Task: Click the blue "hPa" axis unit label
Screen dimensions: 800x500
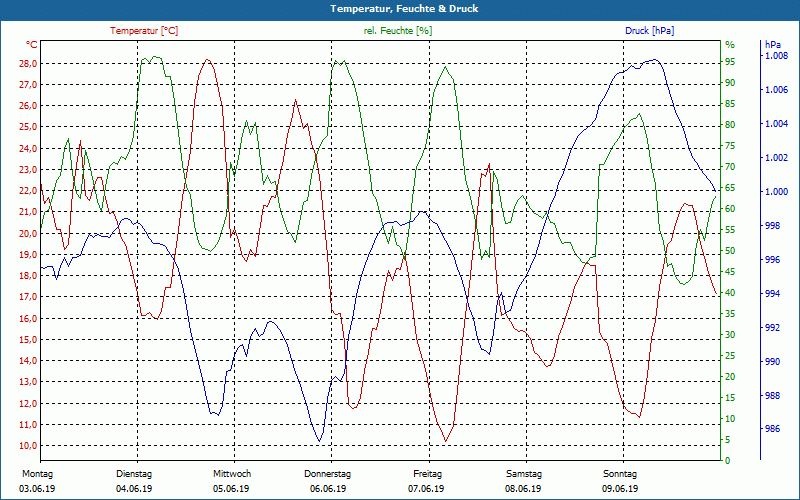Action: (x=773, y=44)
